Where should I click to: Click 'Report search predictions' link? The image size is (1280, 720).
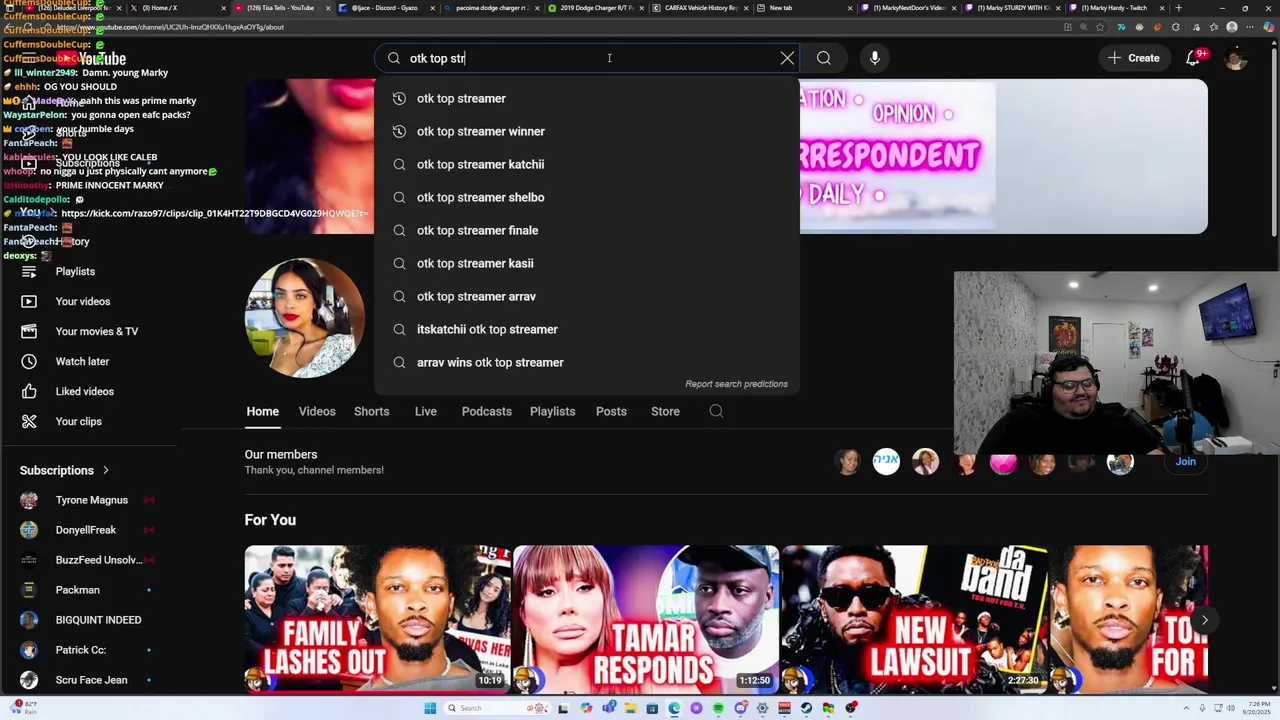tap(736, 384)
